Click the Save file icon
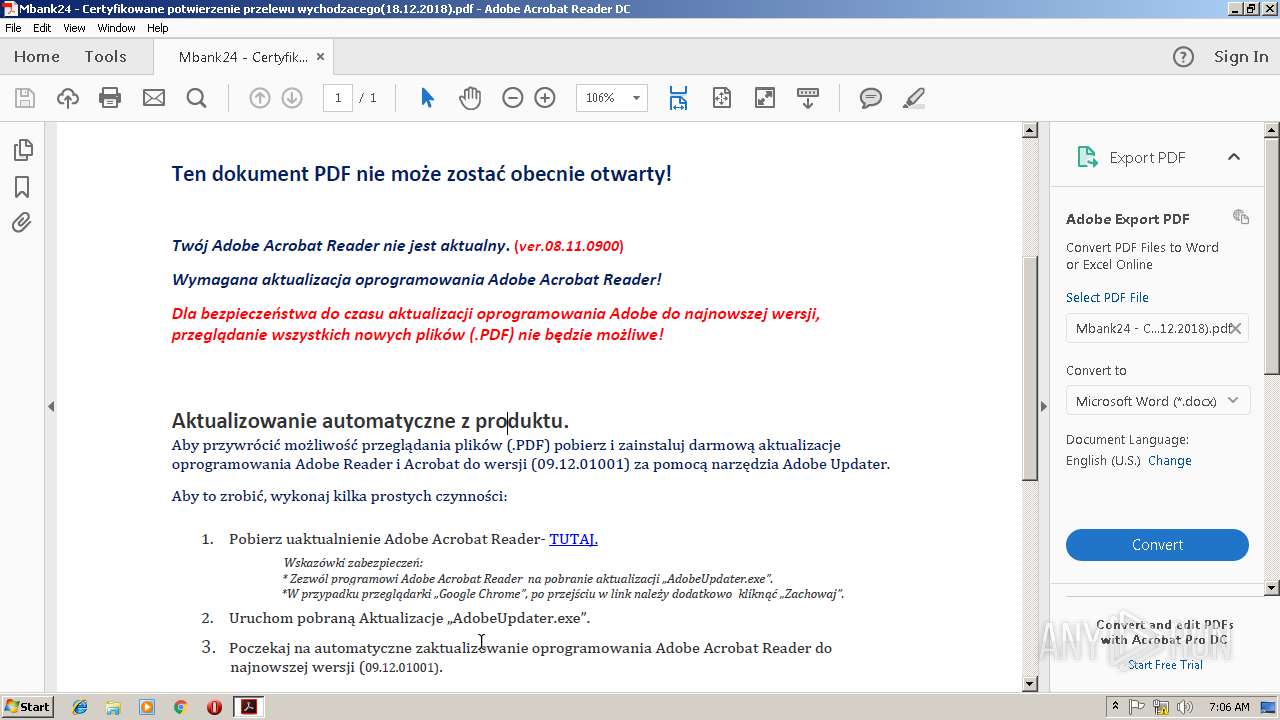 tap(25, 98)
